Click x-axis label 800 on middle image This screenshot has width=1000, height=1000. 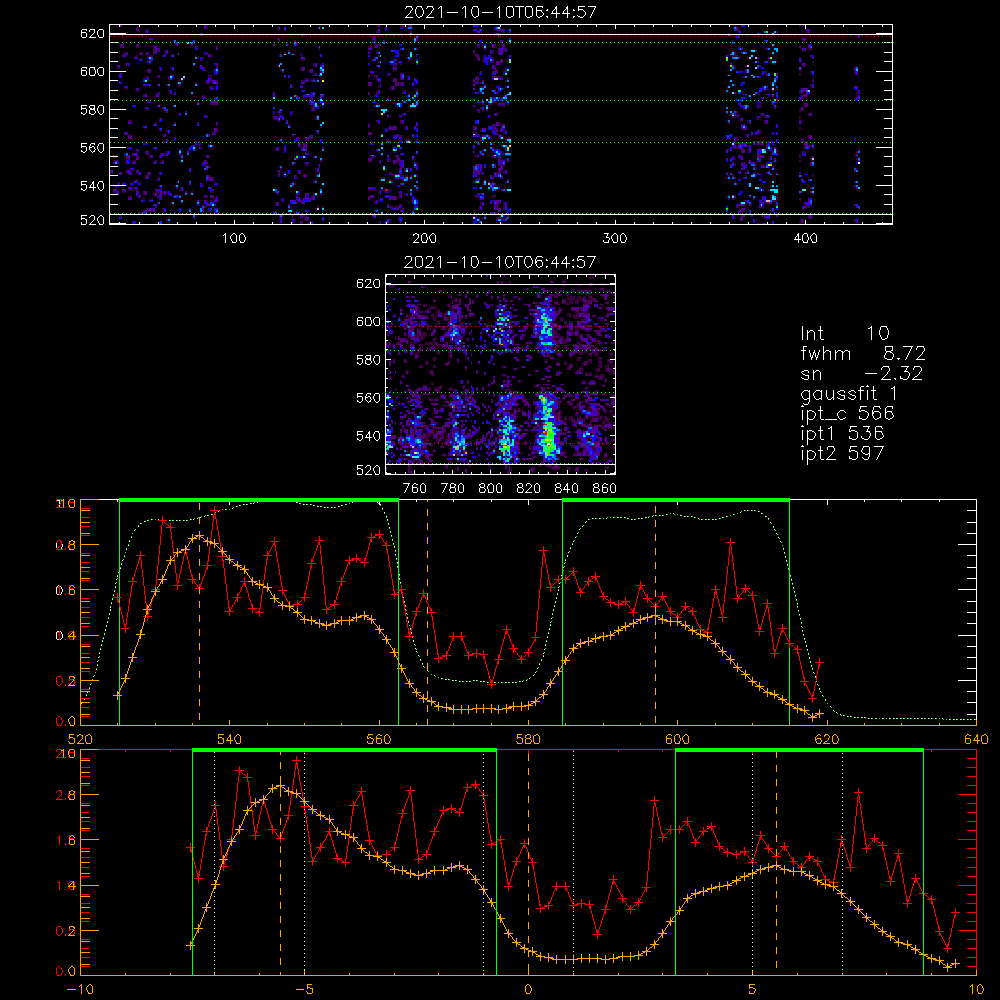pos(490,489)
